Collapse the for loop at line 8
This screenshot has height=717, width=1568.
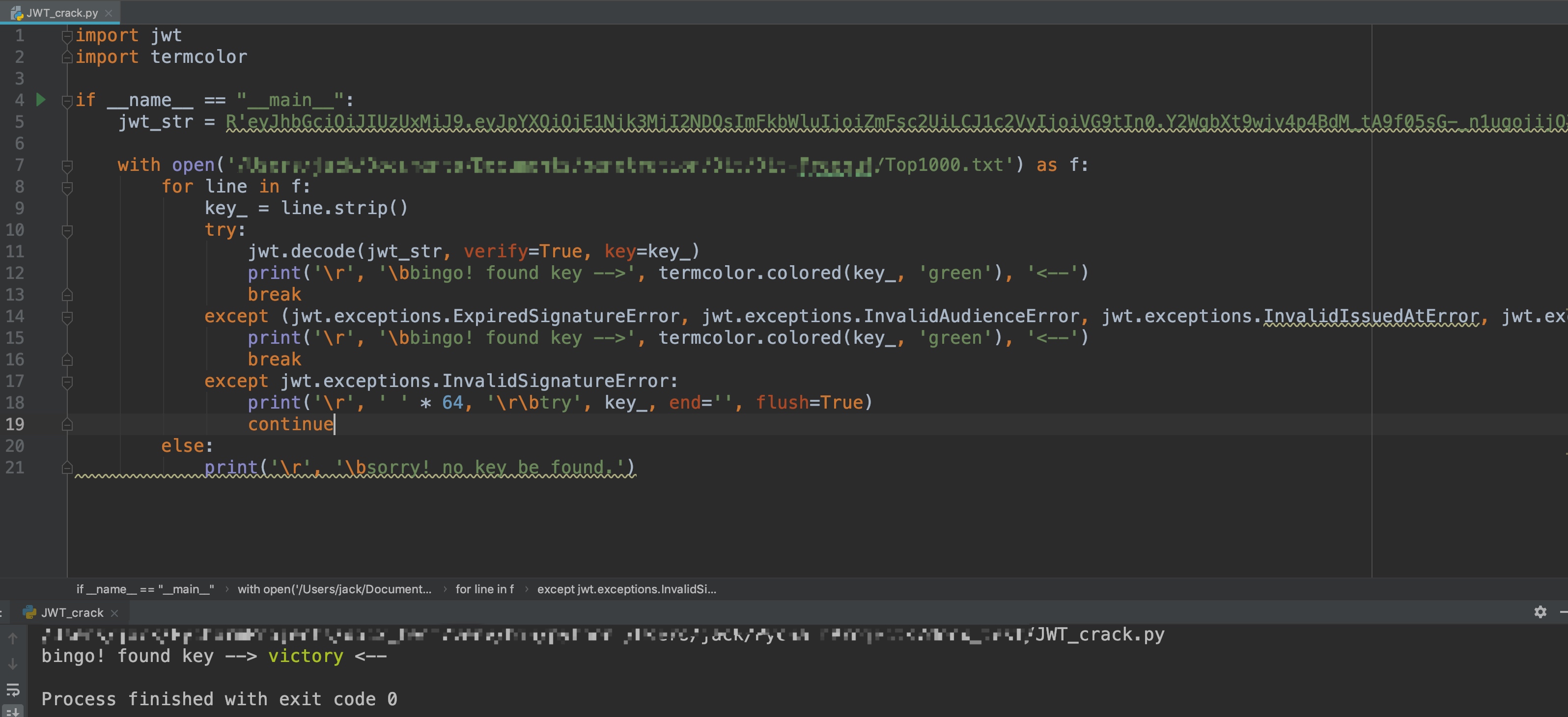[67, 188]
